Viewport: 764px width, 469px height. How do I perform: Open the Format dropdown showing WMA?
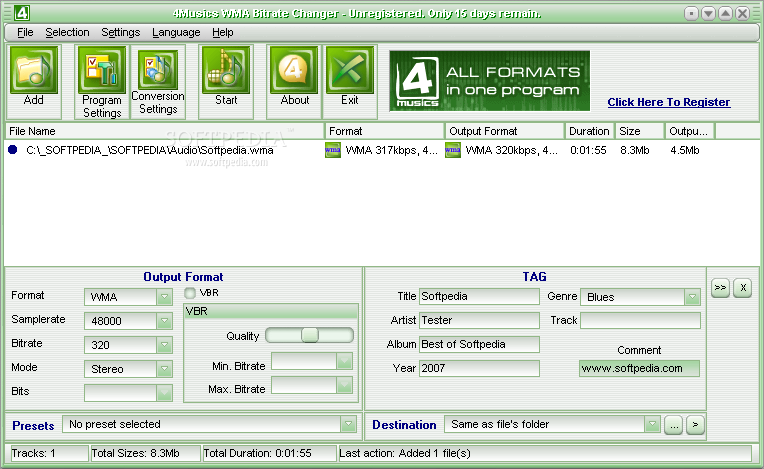coord(164,297)
